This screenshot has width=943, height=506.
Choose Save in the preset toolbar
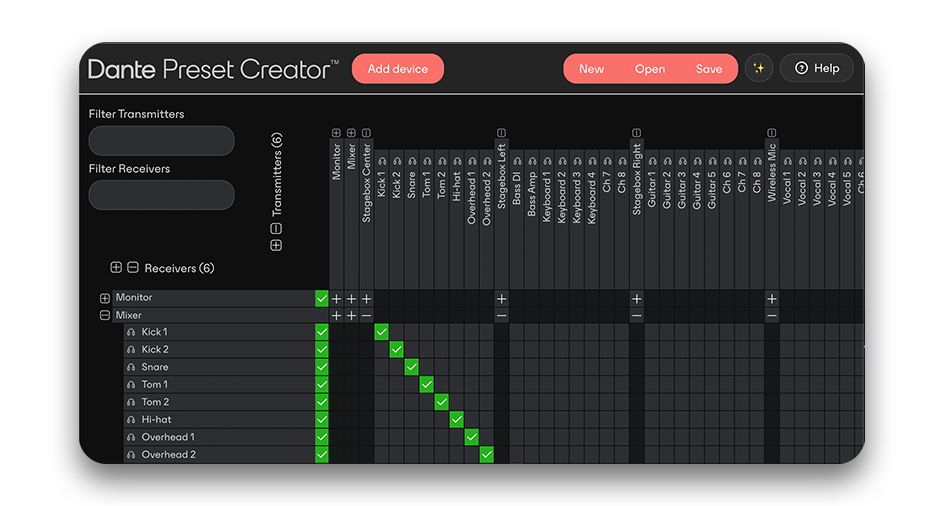[709, 69]
